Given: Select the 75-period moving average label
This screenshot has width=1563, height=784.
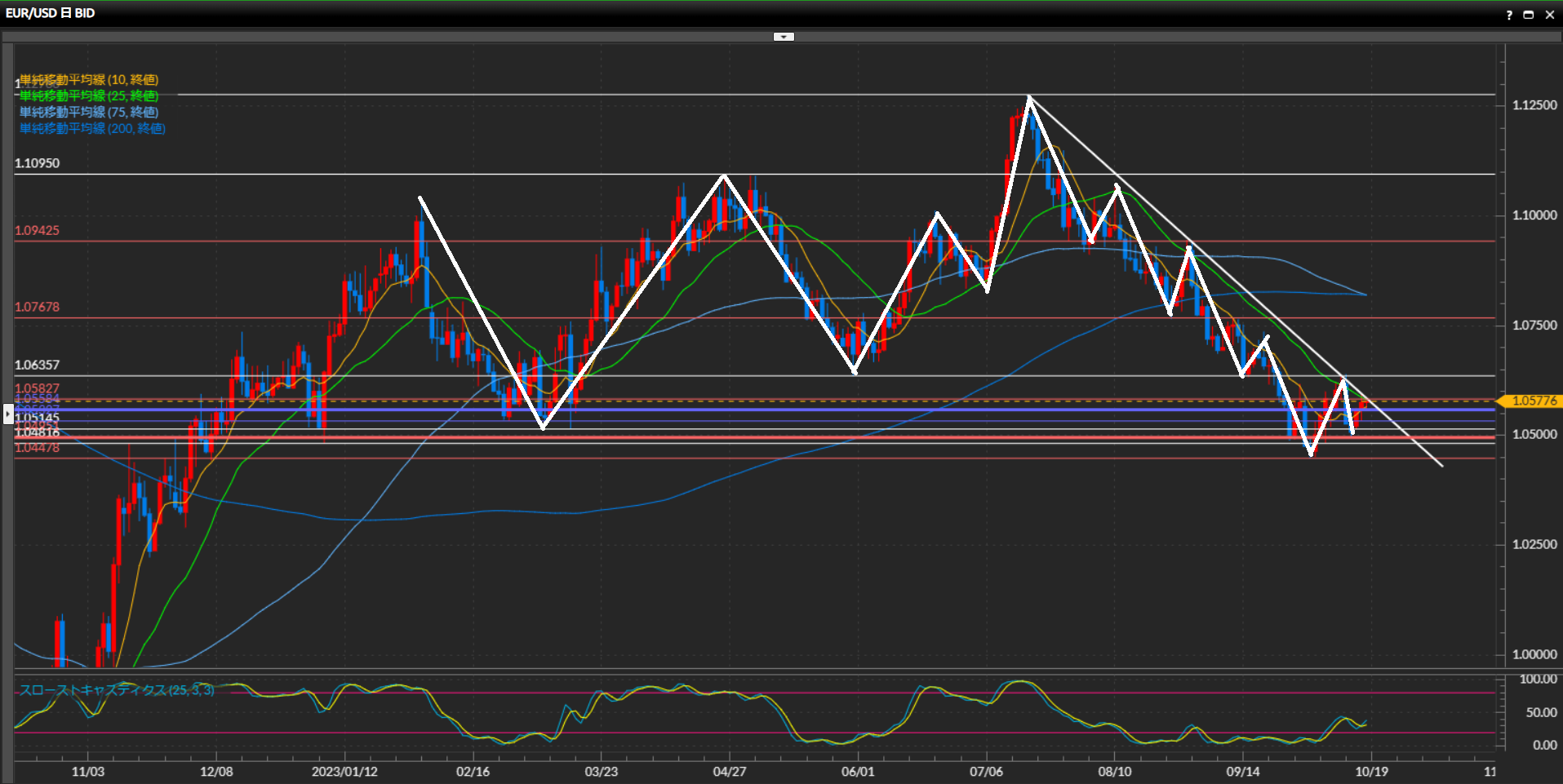Looking at the screenshot, I should (x=89, y=113).
